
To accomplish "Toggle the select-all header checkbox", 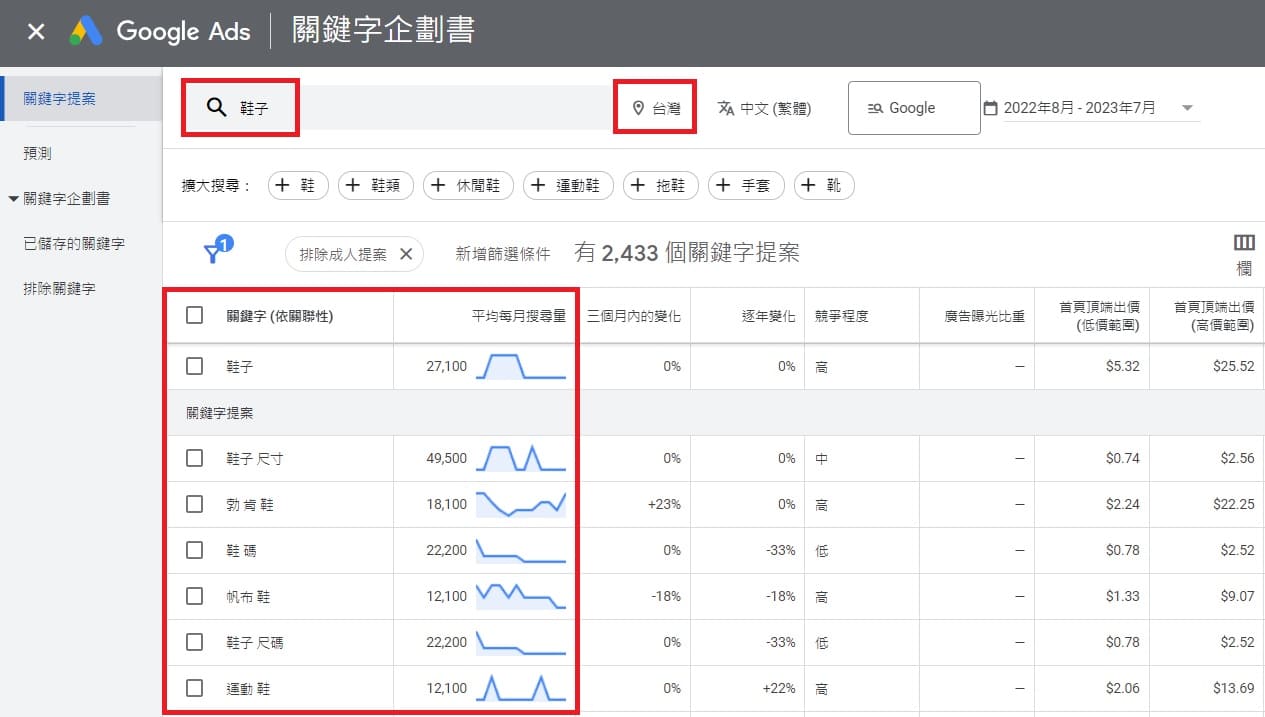I will click(x=195, y=315).
